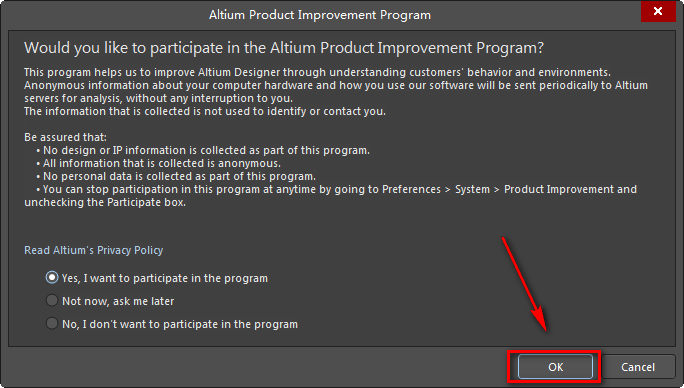
Task: Select the 'Yes, I want to participate' radio circle
Action: [52, 278]
